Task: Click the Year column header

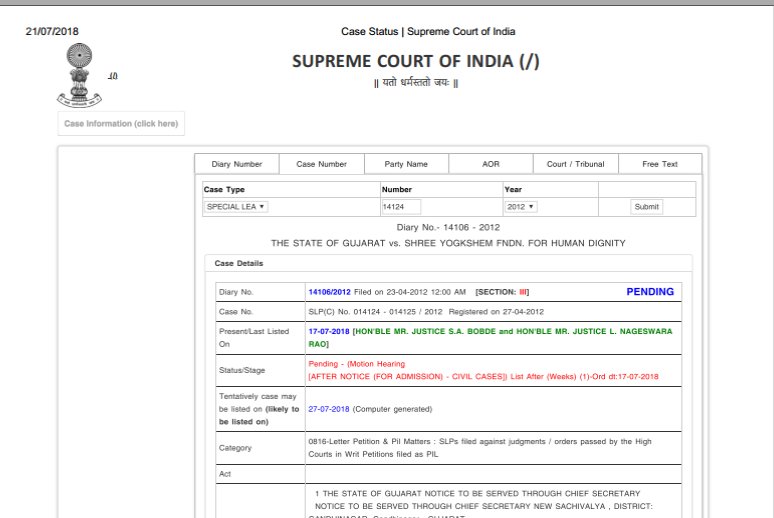Action: pyautogui.click(x=513, y=189)
